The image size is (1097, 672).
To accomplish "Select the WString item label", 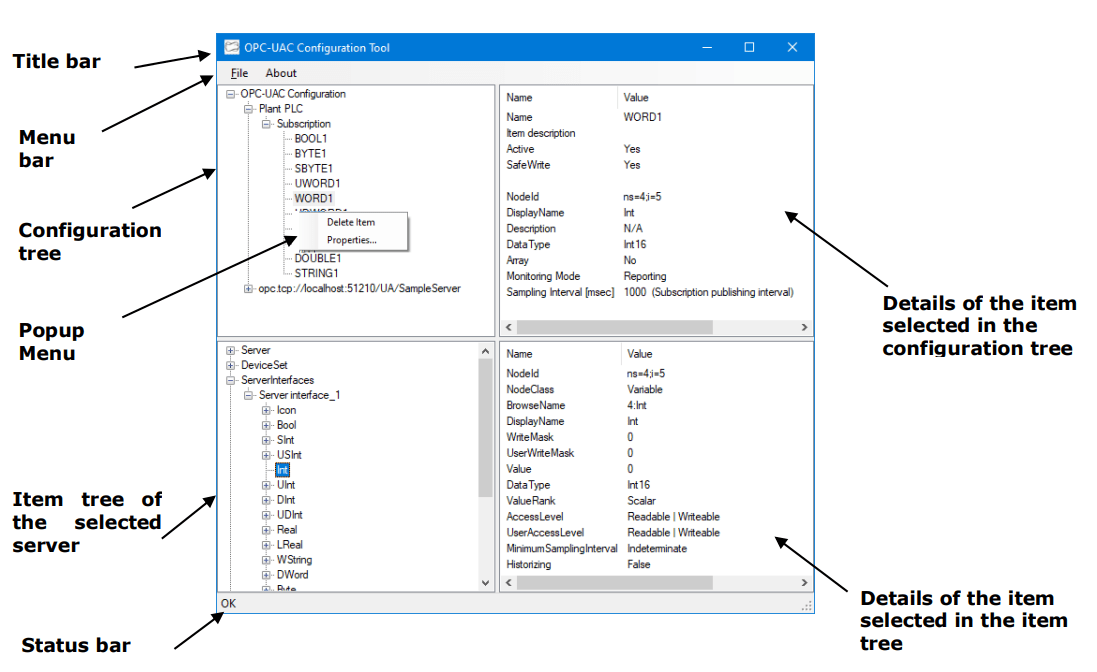I will 295,560.
